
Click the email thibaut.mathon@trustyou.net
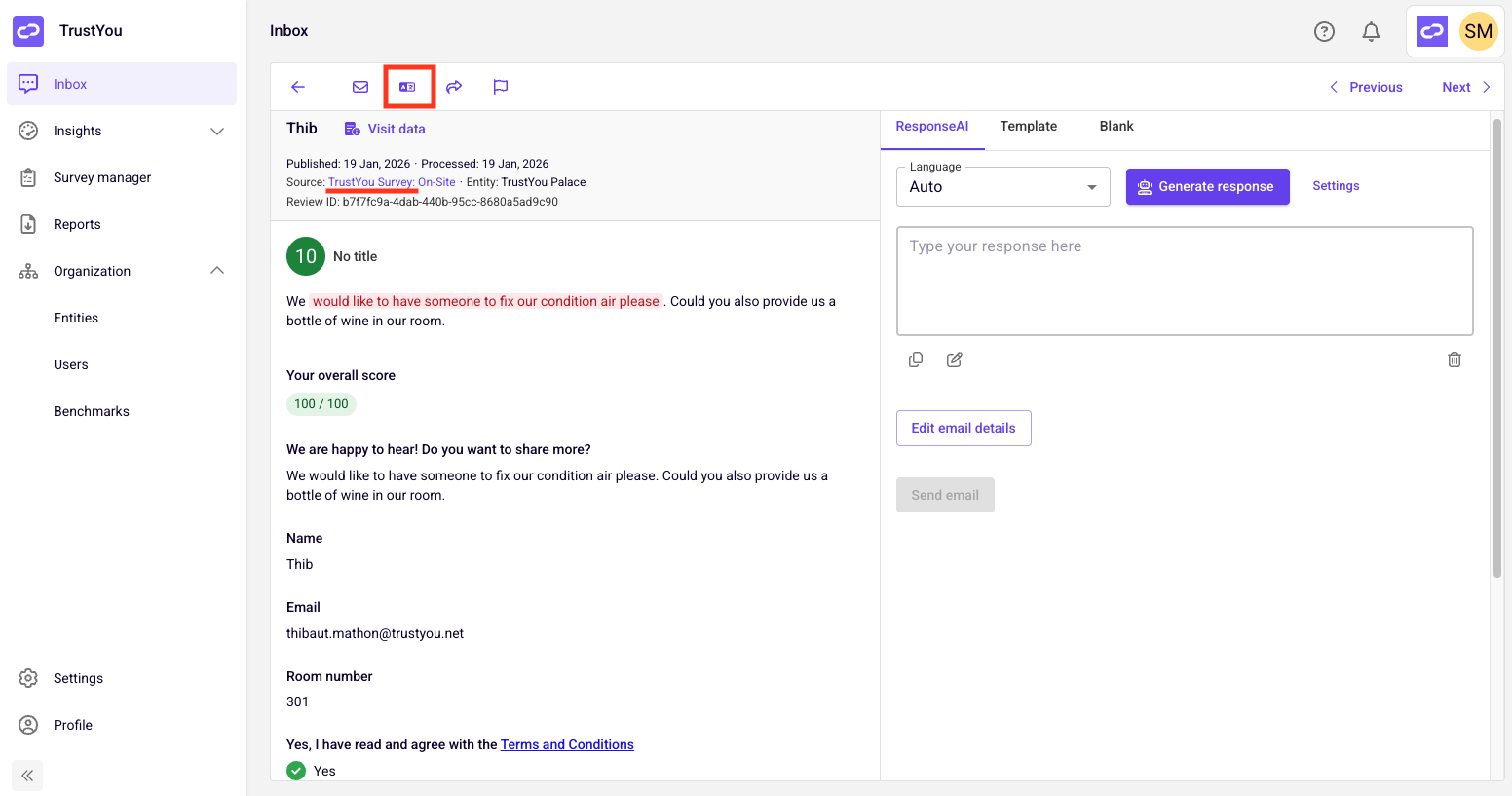click(x=375, y=633)
